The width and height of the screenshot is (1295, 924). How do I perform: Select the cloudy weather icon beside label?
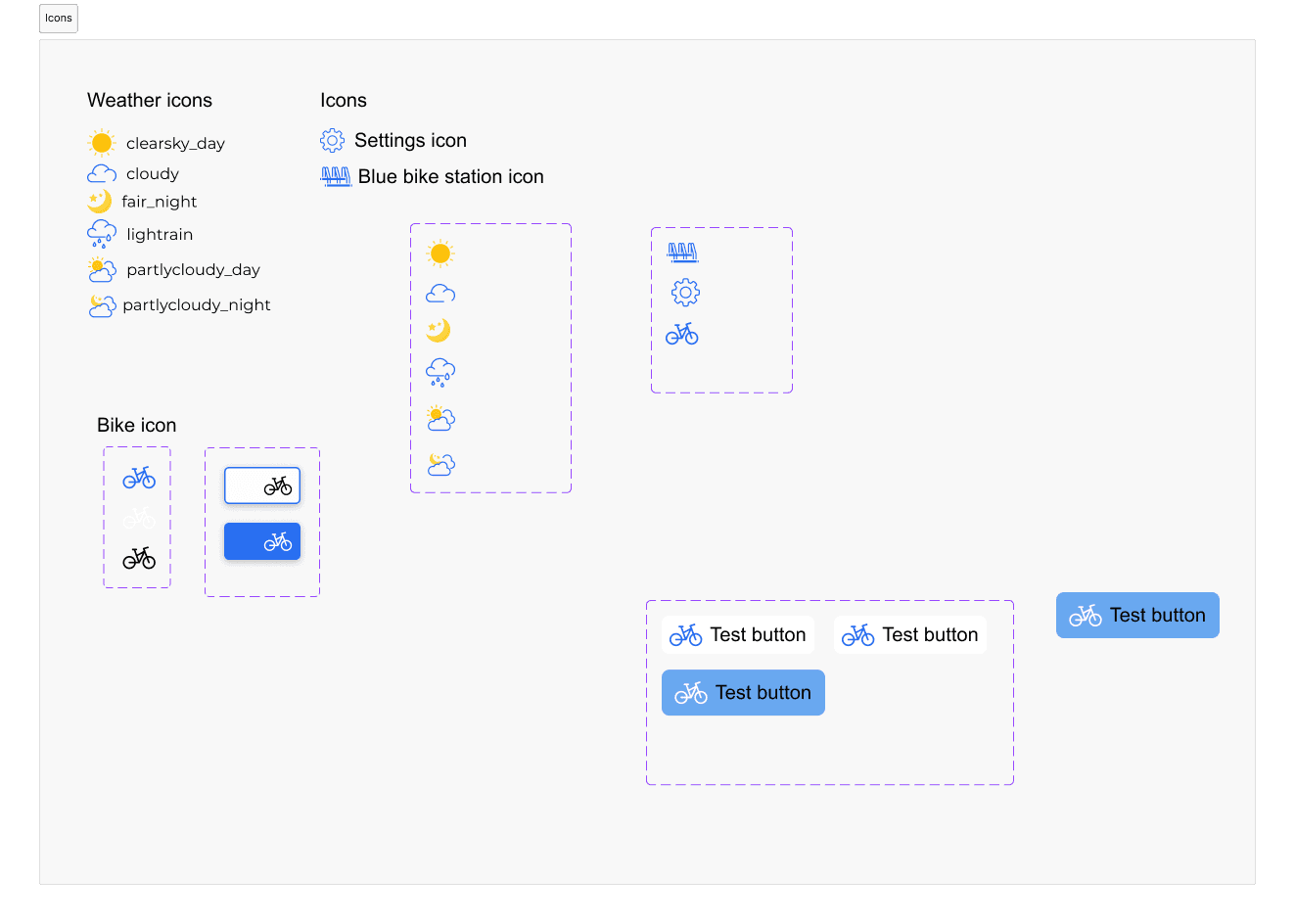pos(102,173)
